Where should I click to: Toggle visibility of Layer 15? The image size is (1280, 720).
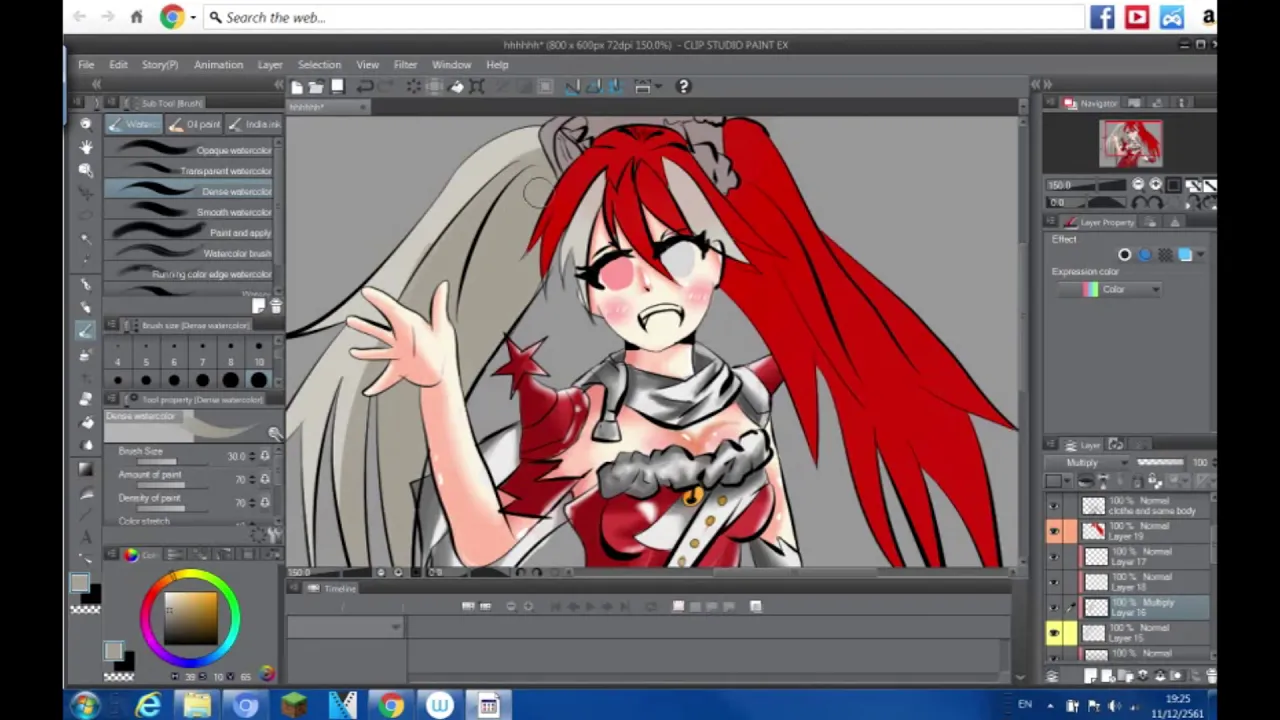(x=1053, y=632)
